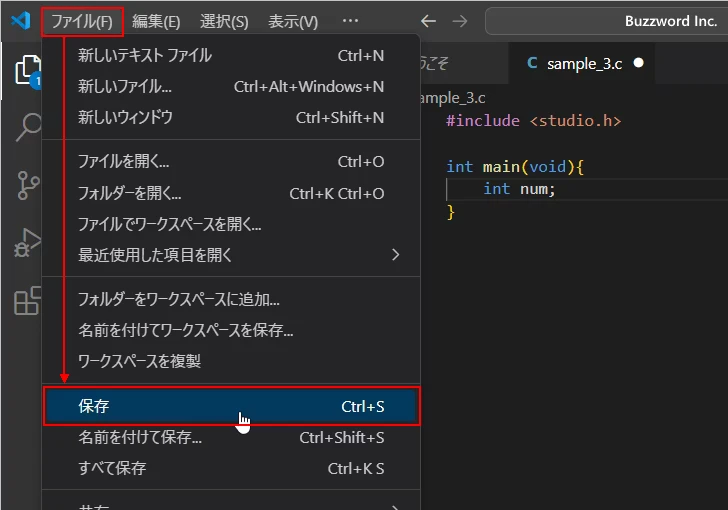Click the #include <studio.h> code line
This screenshot has height=510, width=728.
(533, 121)
